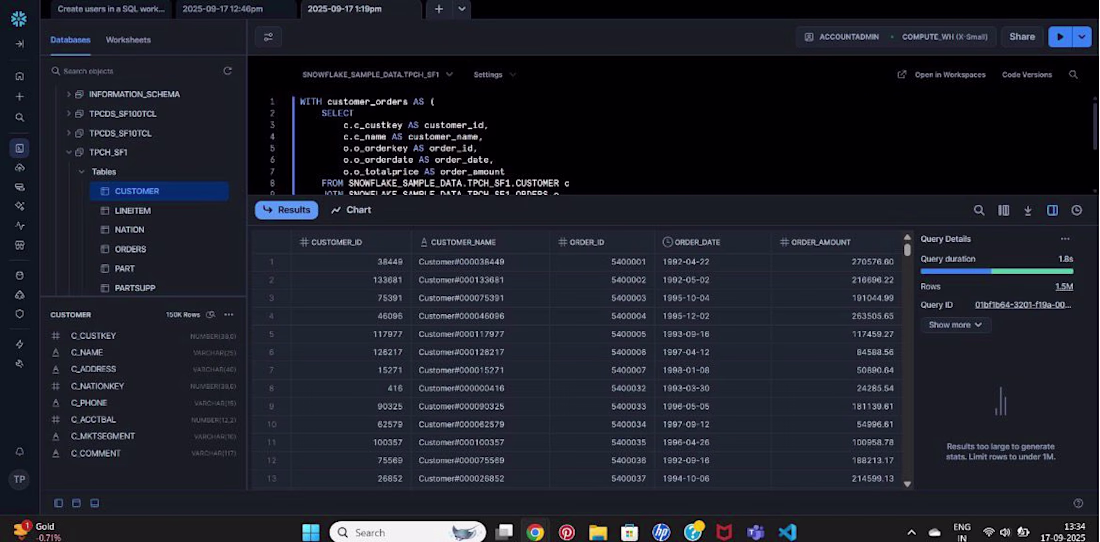Search within the SQL editor magnifier

(1073, 74)
